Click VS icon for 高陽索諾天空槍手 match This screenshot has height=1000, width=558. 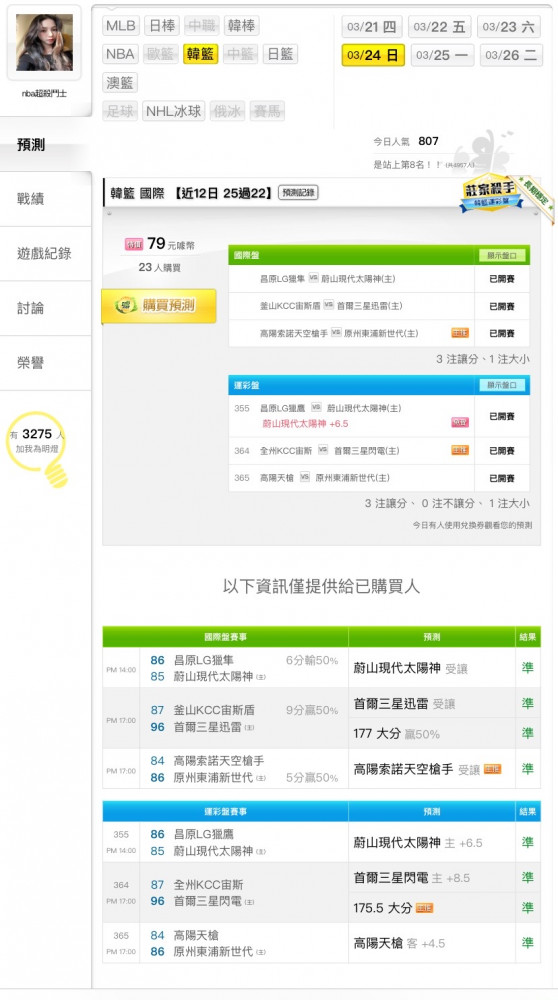[336, 332]
